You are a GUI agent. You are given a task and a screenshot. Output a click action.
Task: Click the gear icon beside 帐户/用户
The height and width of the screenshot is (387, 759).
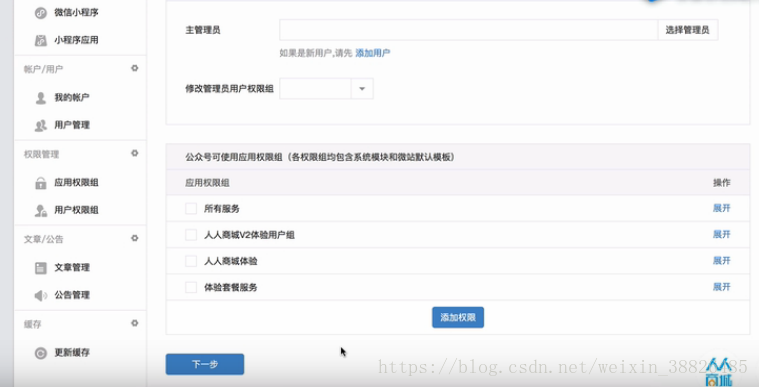click(x=135, y=68)
